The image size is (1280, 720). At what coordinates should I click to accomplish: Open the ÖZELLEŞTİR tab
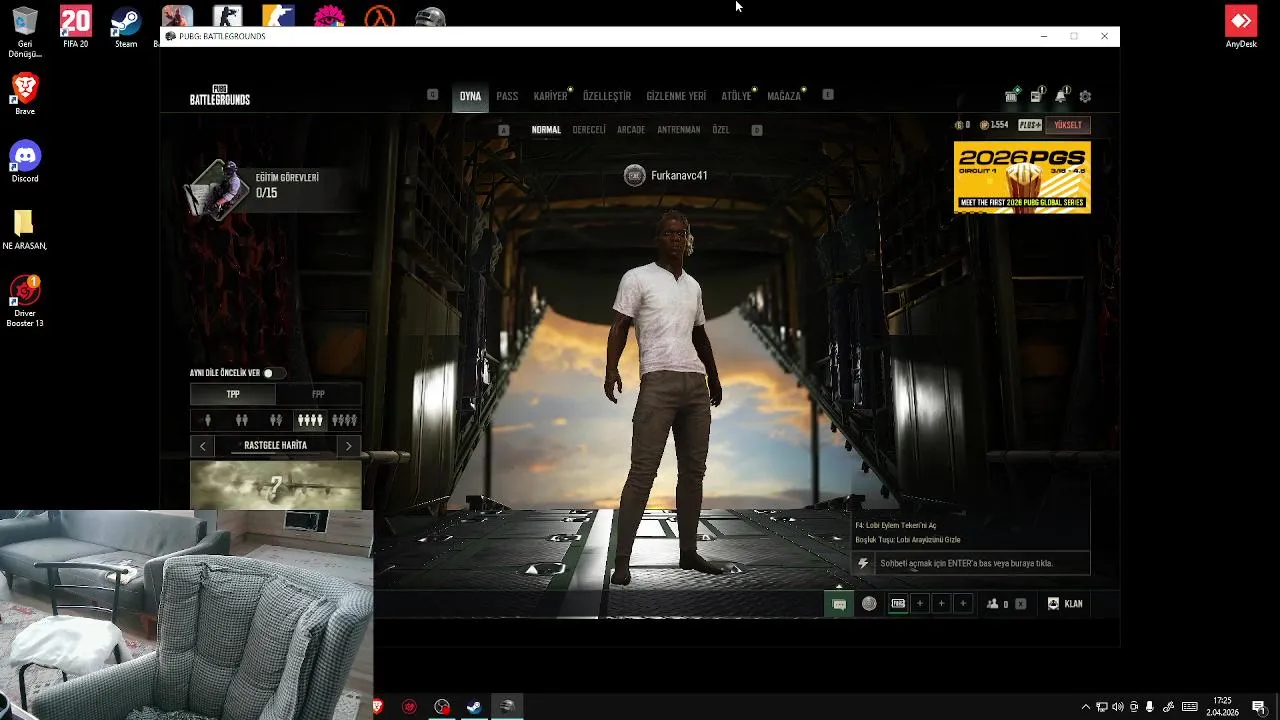point(607,96)
